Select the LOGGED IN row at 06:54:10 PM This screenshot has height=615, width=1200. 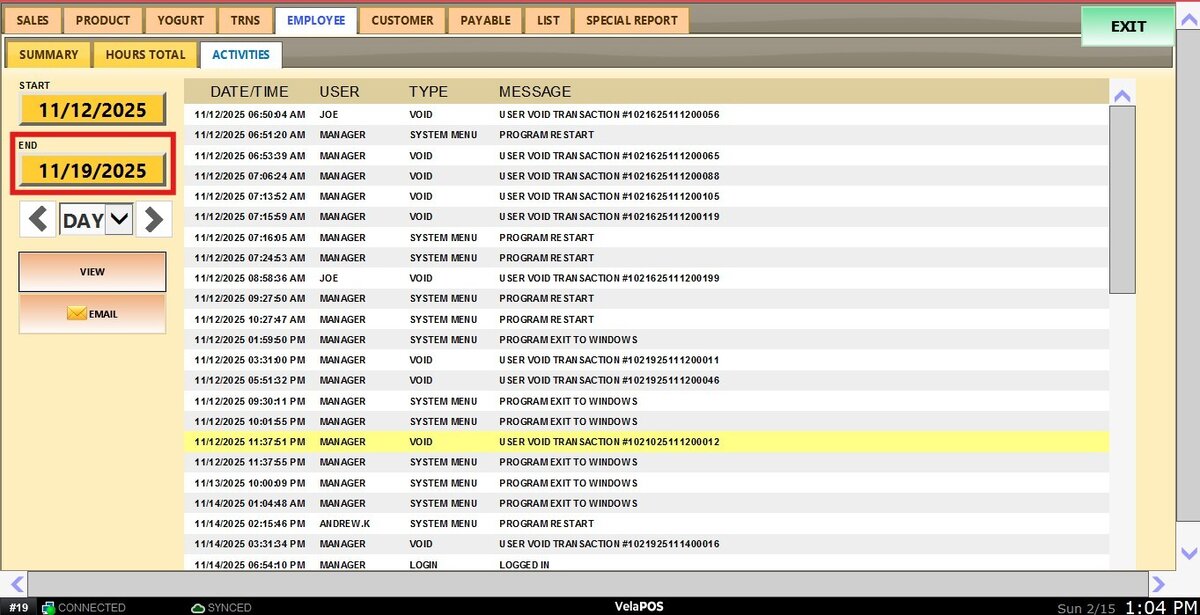coord(646,564)
